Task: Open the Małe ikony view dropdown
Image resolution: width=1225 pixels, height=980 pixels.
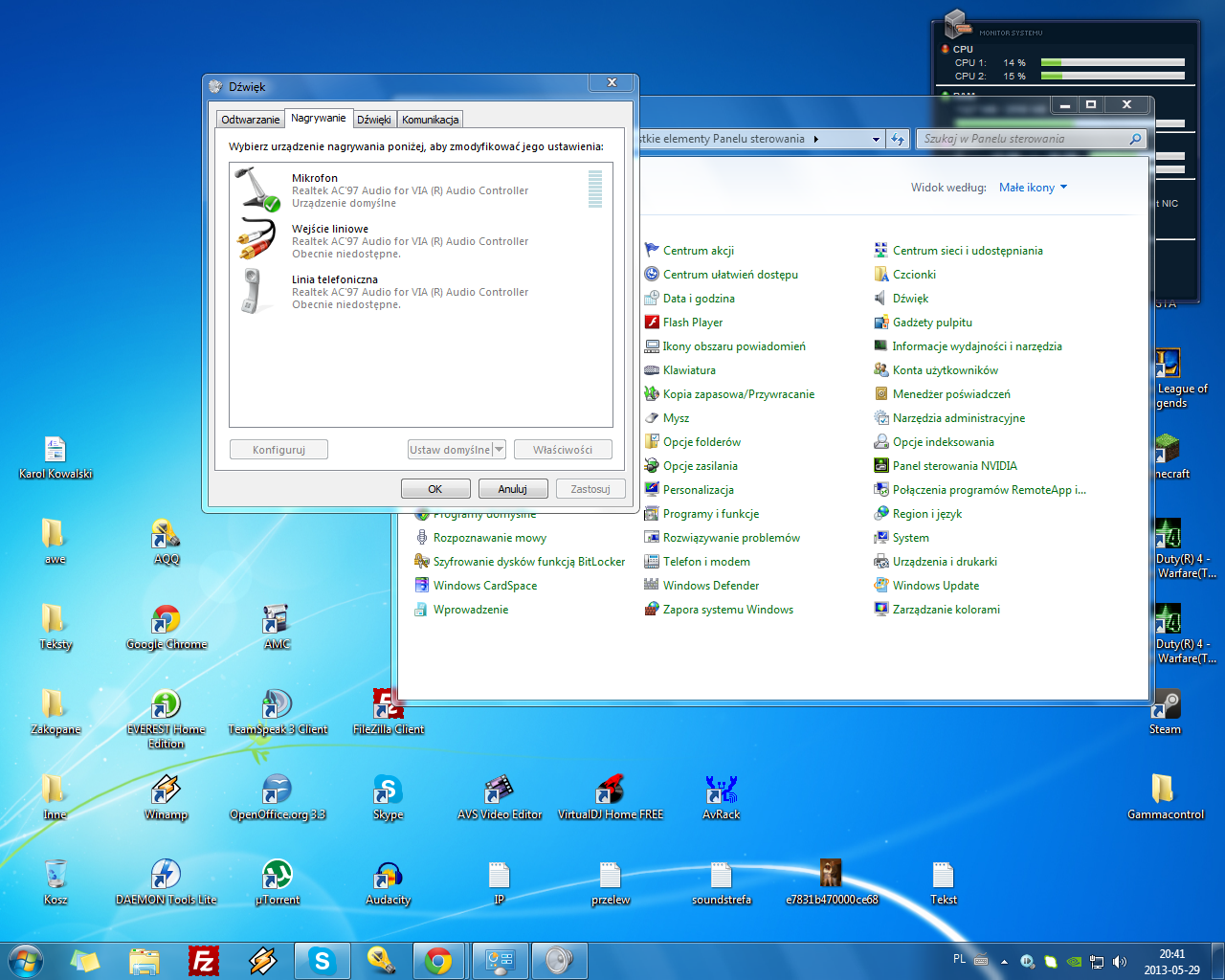Action: pos(1033,188)
